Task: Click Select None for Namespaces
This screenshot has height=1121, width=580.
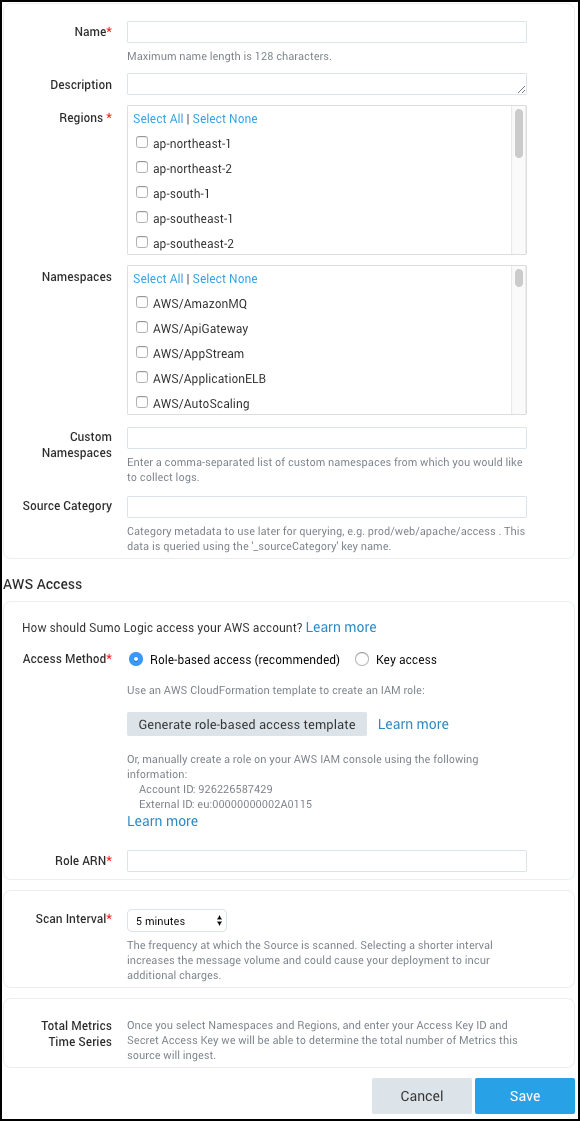Action: [224, 278]
